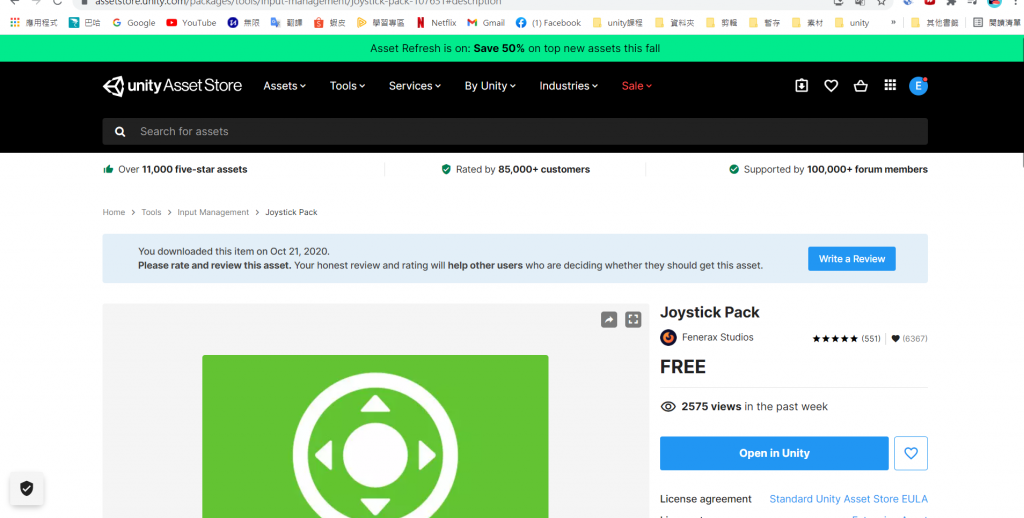Open the privacy shield badge icon
The width and height of the screenshot is (1024, 518).
(x=27, y=488)
